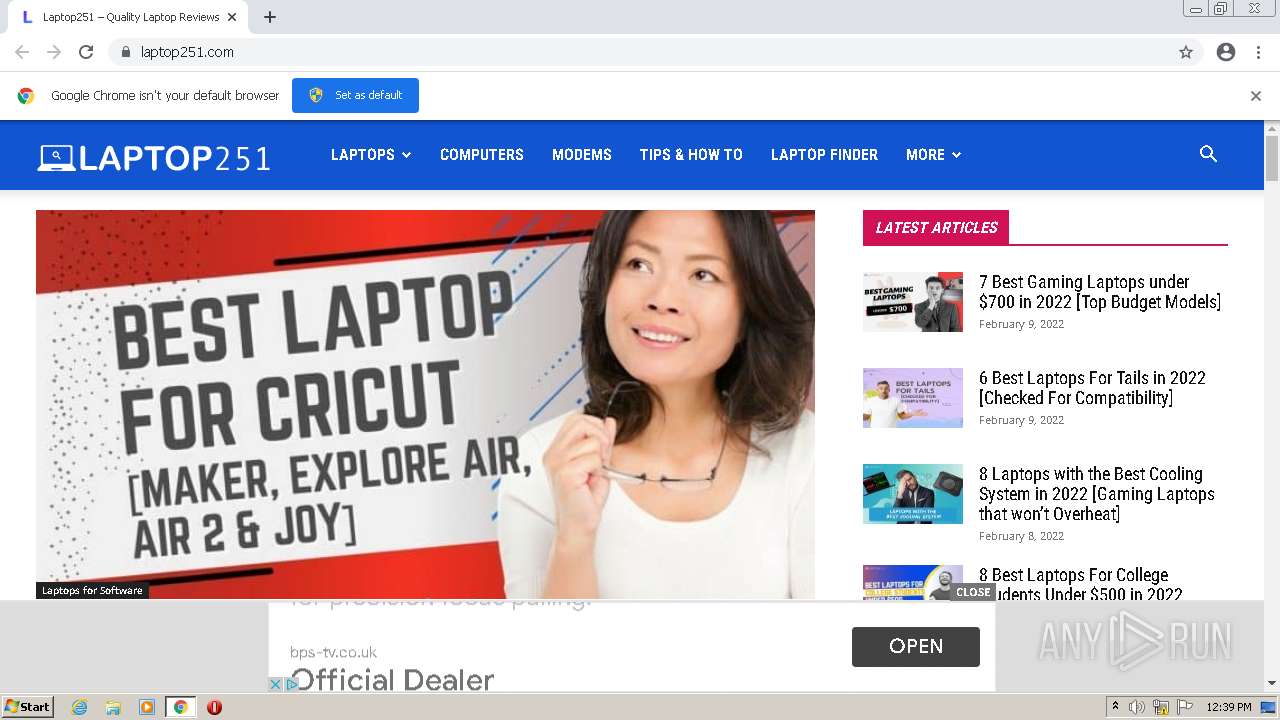Click the taskbar clock showing 12:39 PM
The width and height of the screenshot is (1280, 720).
point(1229,707)
